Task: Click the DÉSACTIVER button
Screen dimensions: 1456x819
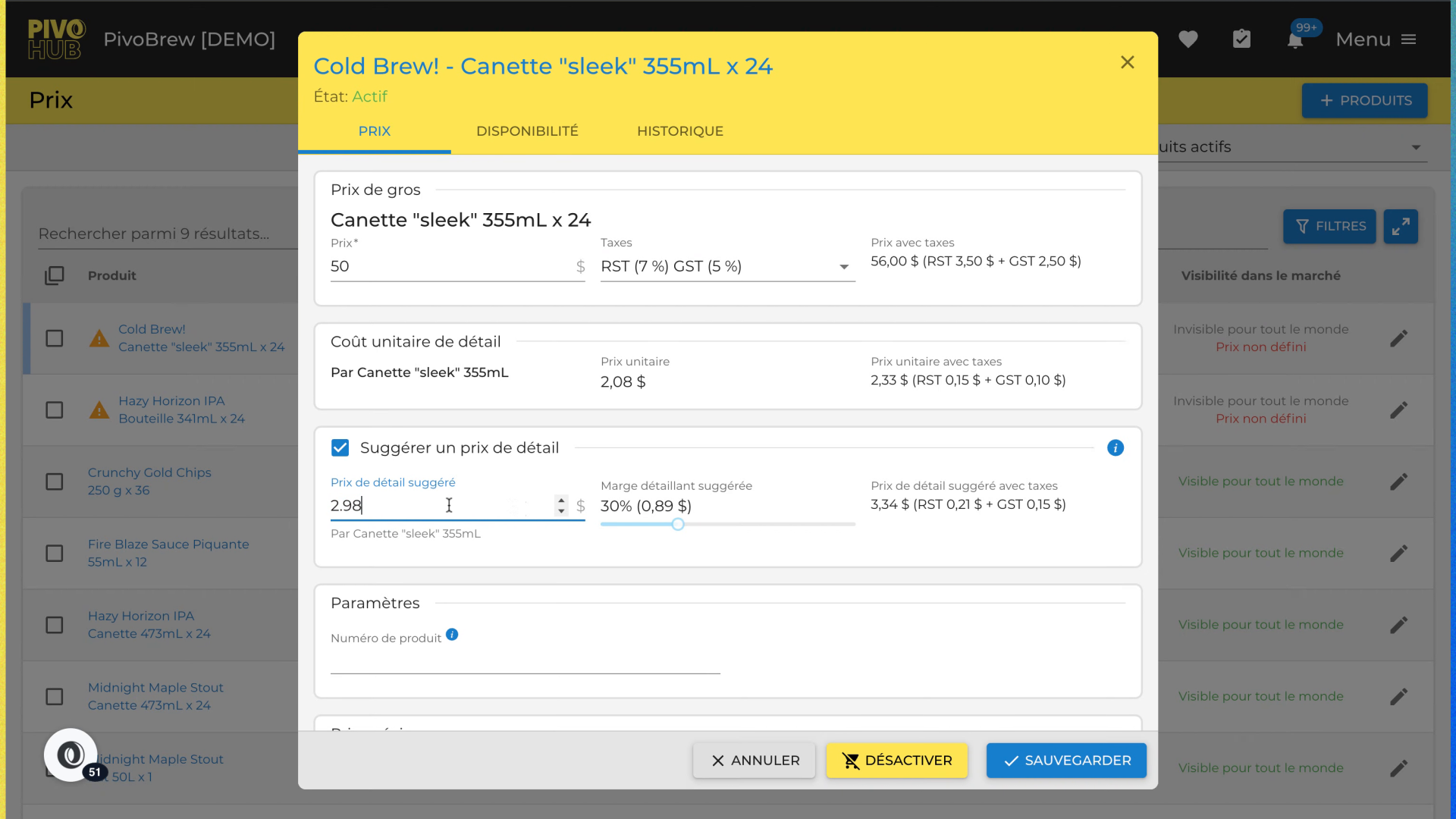Action: [x=896, y=761]
